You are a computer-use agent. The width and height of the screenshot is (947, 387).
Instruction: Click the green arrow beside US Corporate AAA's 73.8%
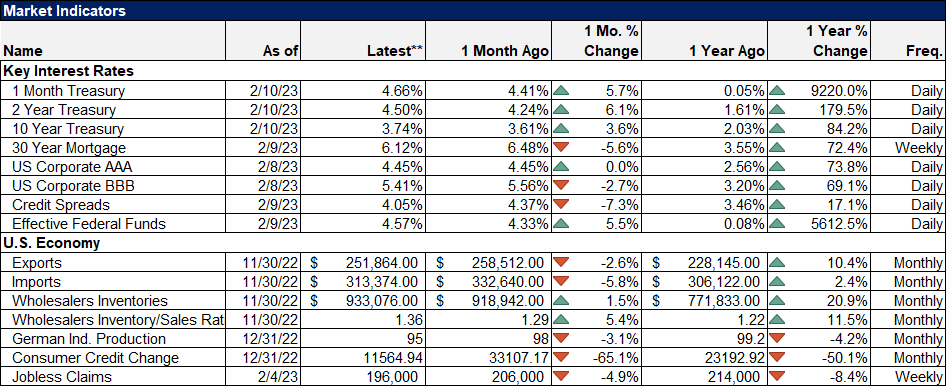(777, 168)
